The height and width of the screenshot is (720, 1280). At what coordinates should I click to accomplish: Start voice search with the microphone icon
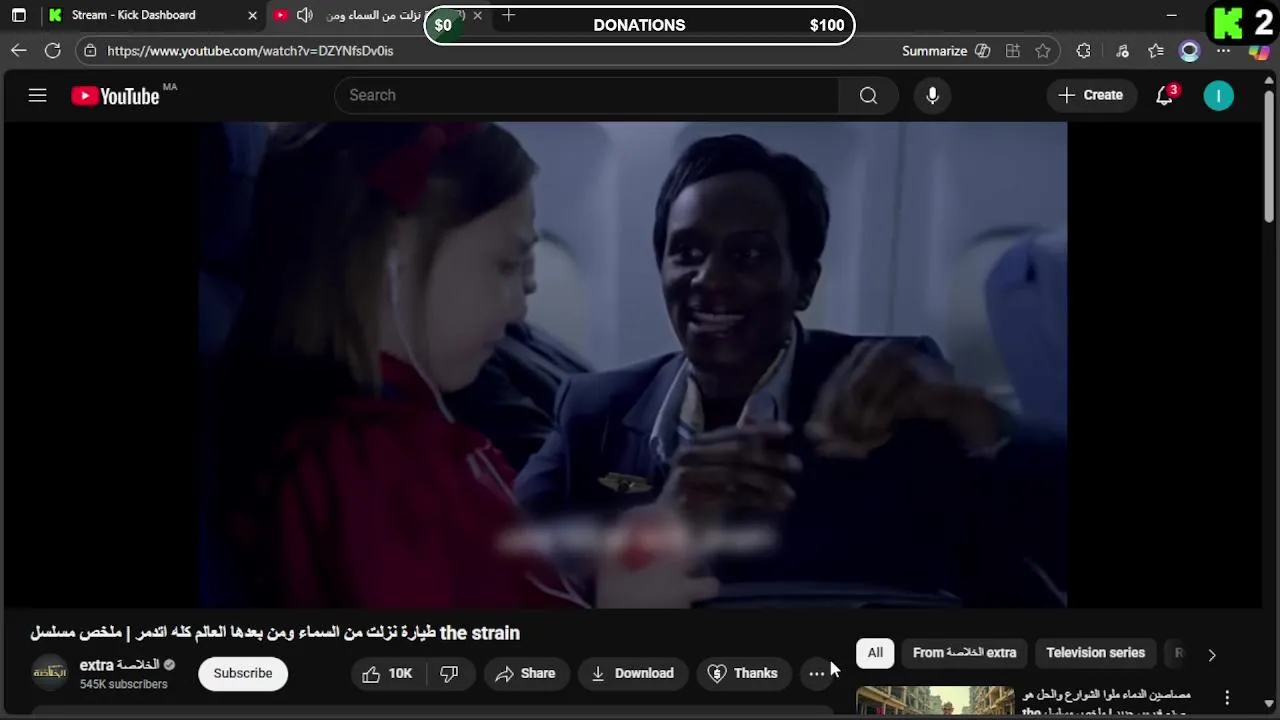point(932,95)
